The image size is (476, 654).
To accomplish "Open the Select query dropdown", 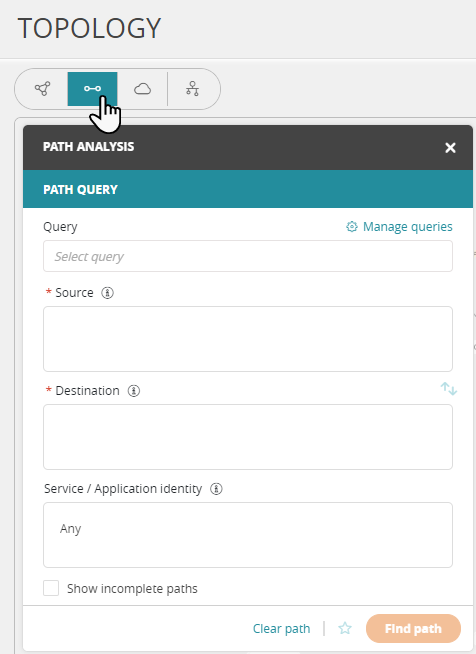I will coord(248,256).
